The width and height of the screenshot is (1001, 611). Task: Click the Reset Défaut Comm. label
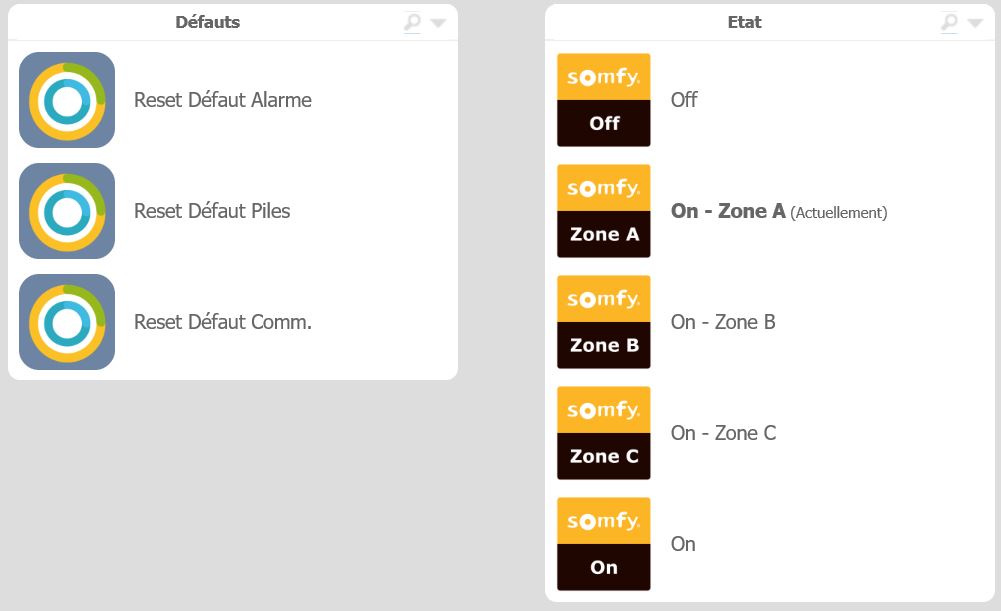tap(223, 322)
